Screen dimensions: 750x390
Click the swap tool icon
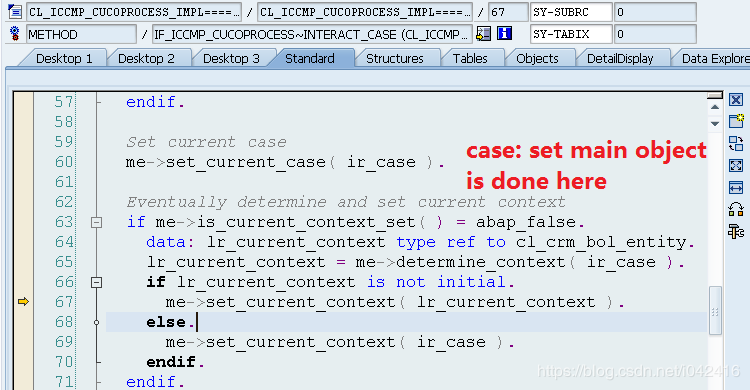tap(736, 143)
